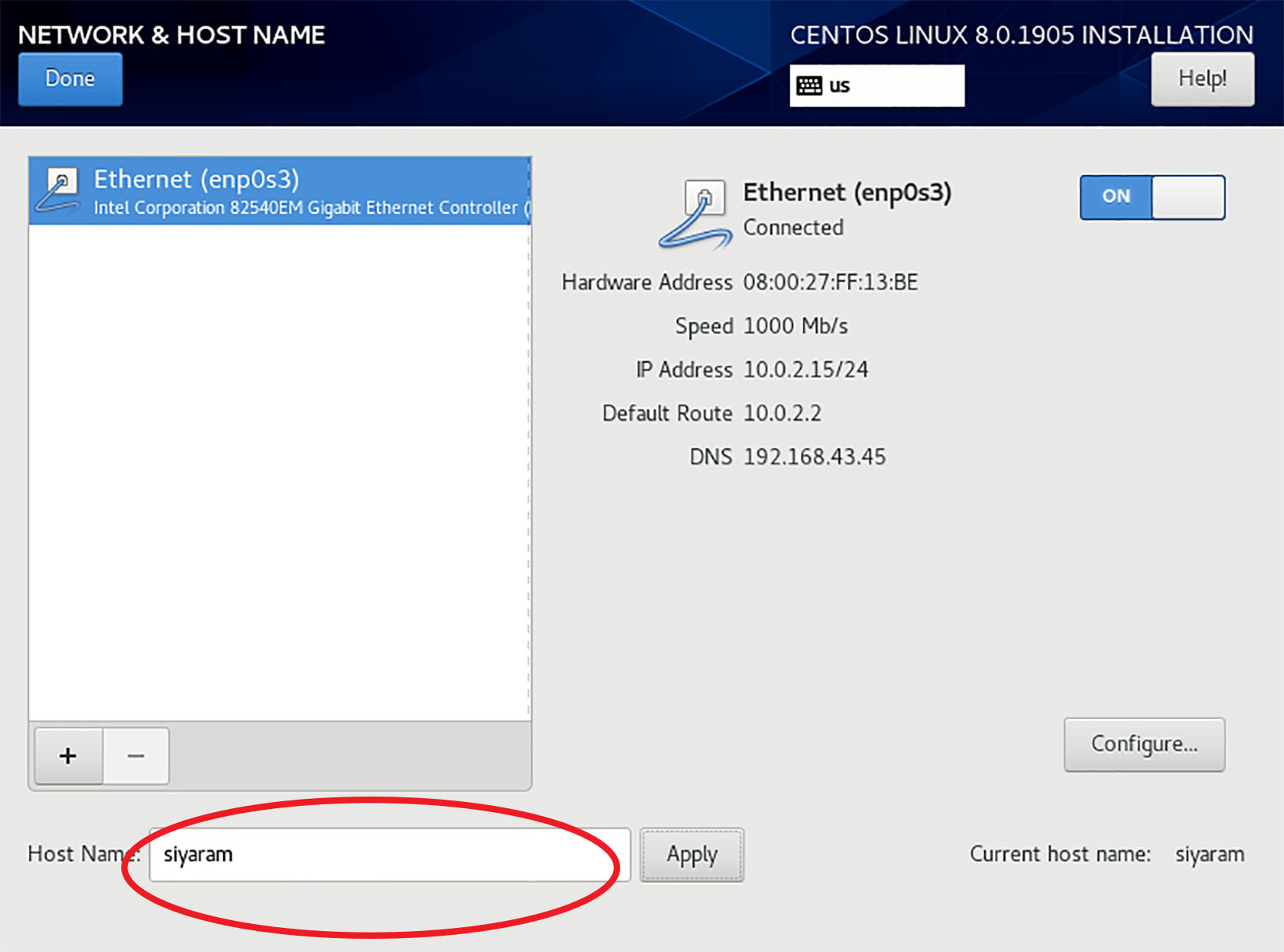Open the us keyboard layout selector
Image resolution: width=1284 pixels, height=952 pixels.
pos(877,85)
